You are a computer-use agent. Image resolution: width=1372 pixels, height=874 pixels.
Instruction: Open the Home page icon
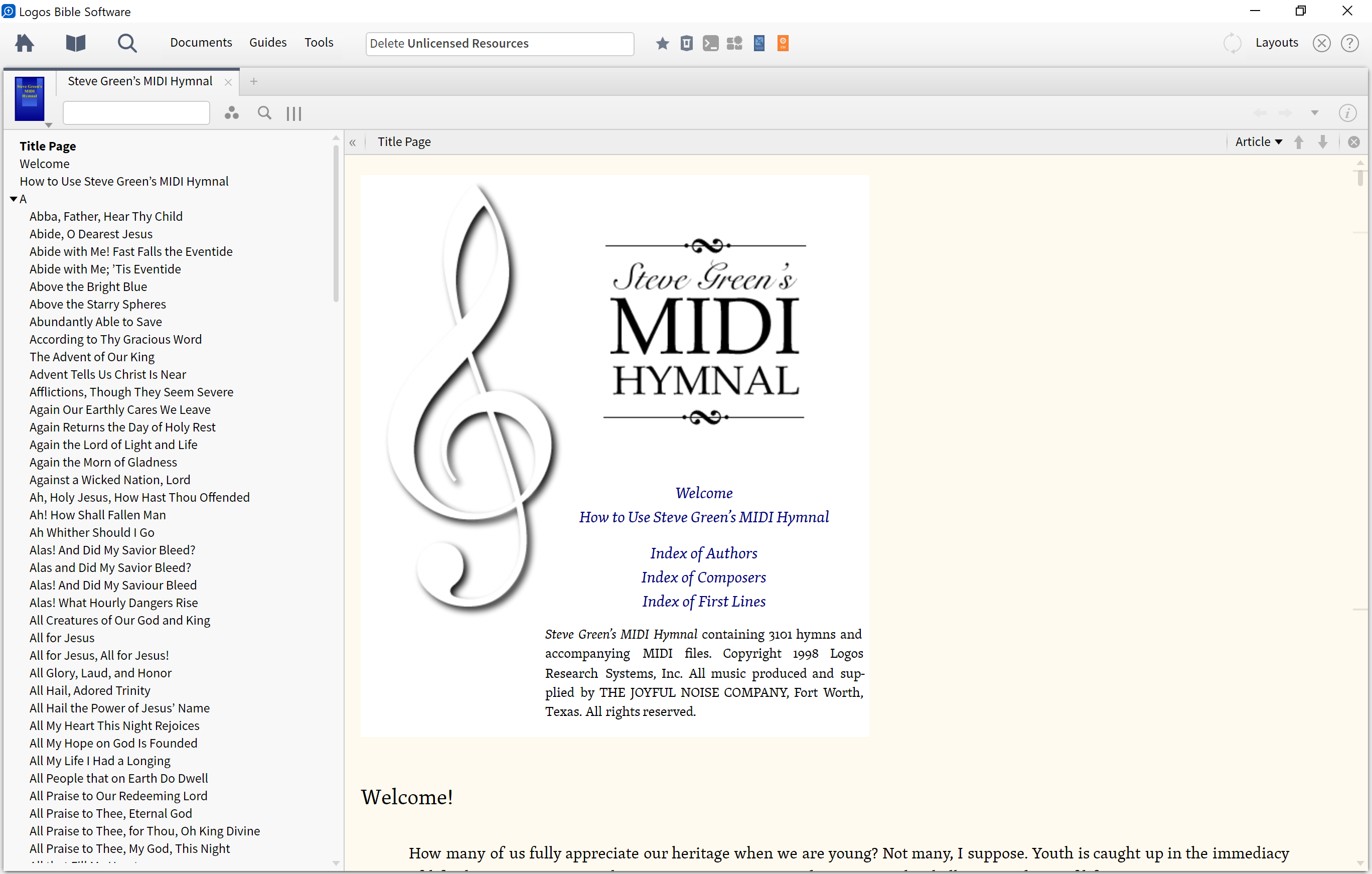pos(25,43)
